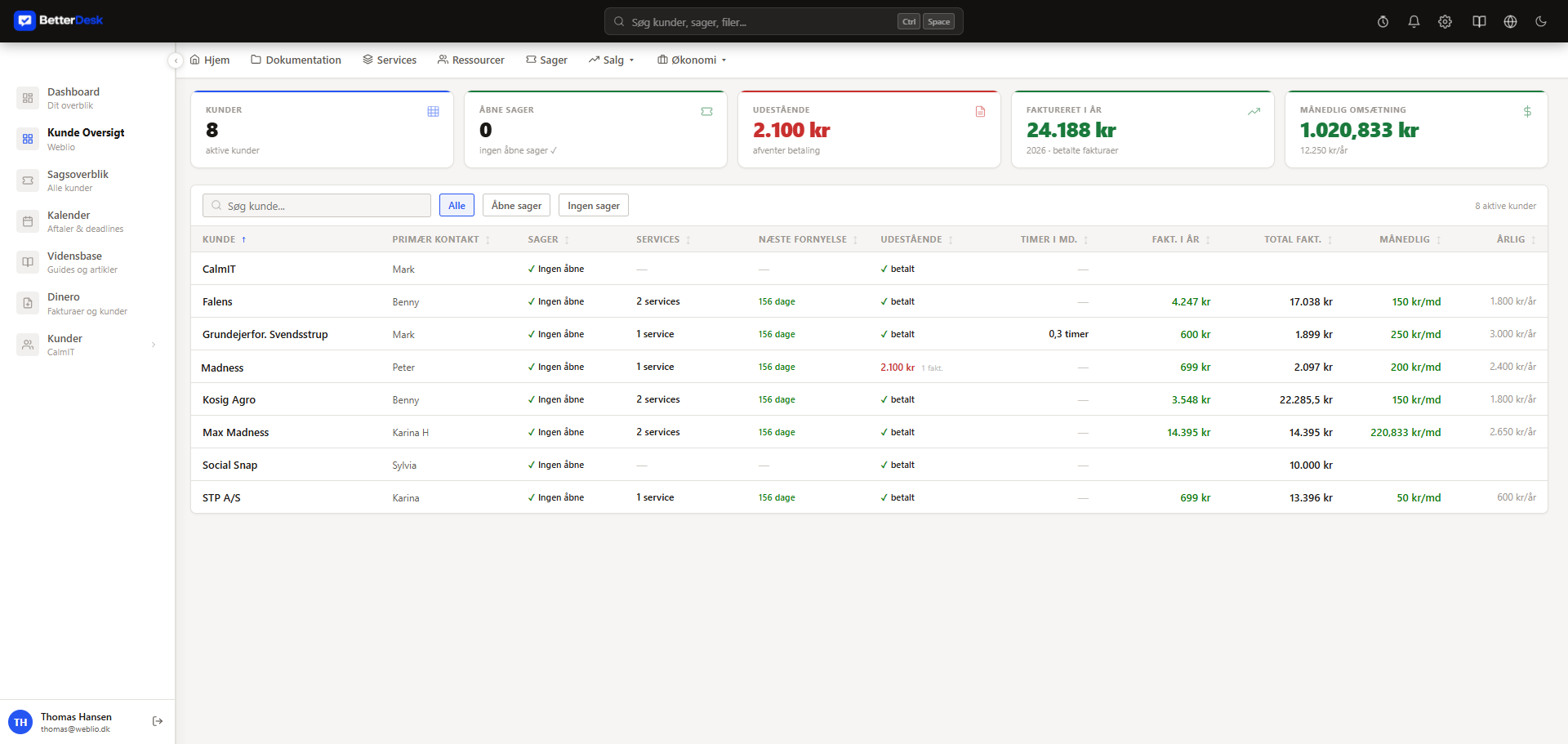Click the Udestående 2.100 kr card
Screen dimensions: 1568x744
(x=869, y=129)
